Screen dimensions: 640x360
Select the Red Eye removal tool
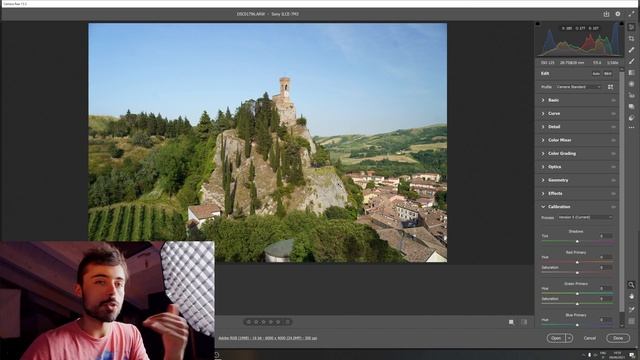631,95
